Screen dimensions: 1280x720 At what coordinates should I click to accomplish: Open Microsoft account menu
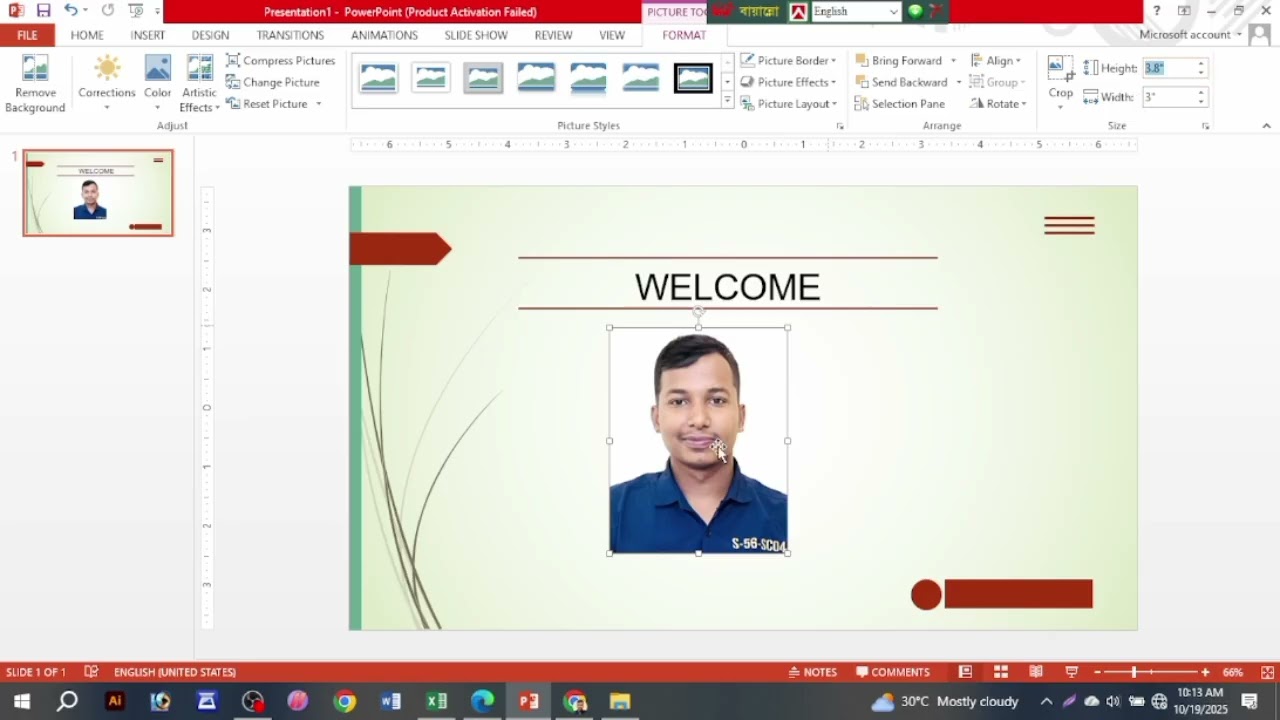(1190, 35)
